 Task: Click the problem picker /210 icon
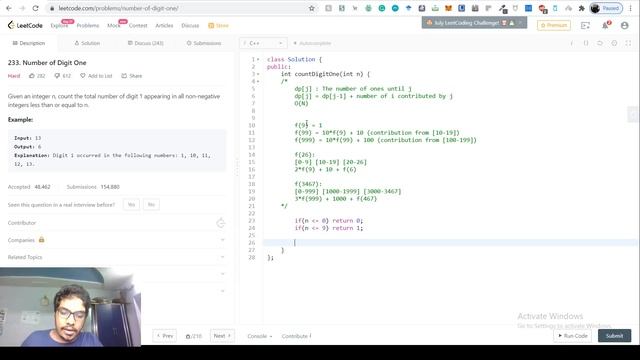click(x=194, y=336)
